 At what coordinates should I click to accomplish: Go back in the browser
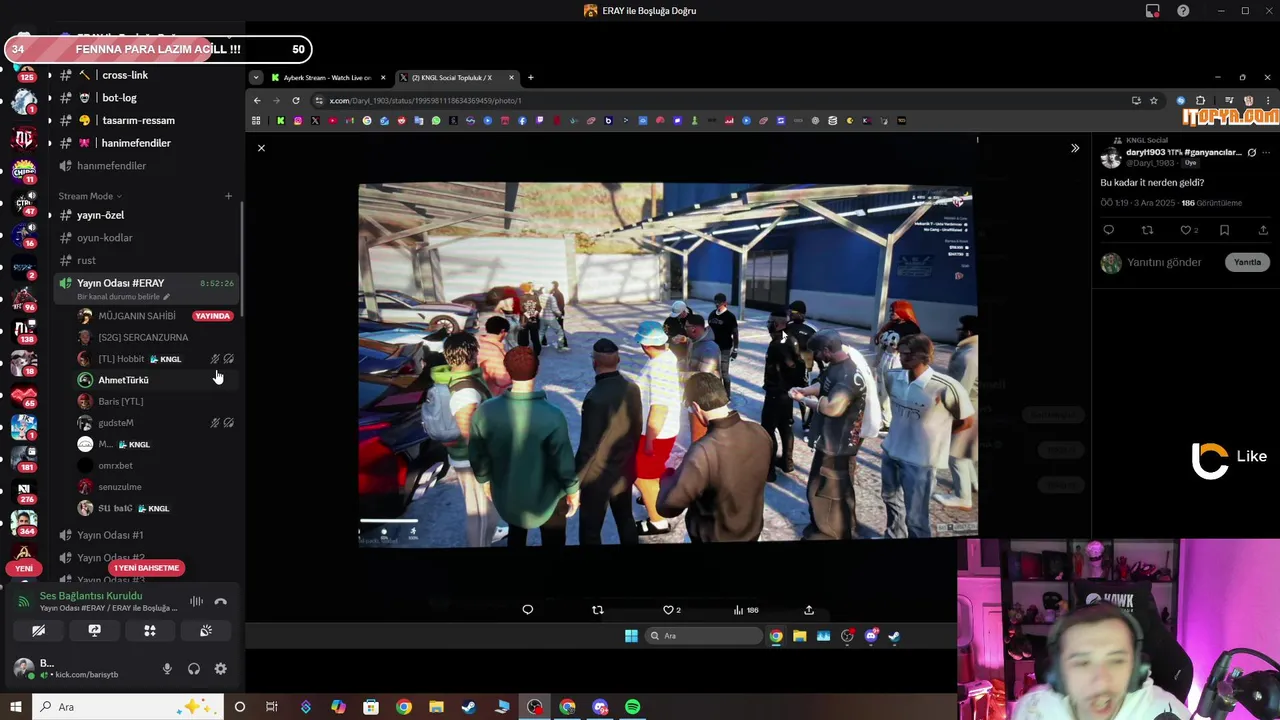pos(257,100)
